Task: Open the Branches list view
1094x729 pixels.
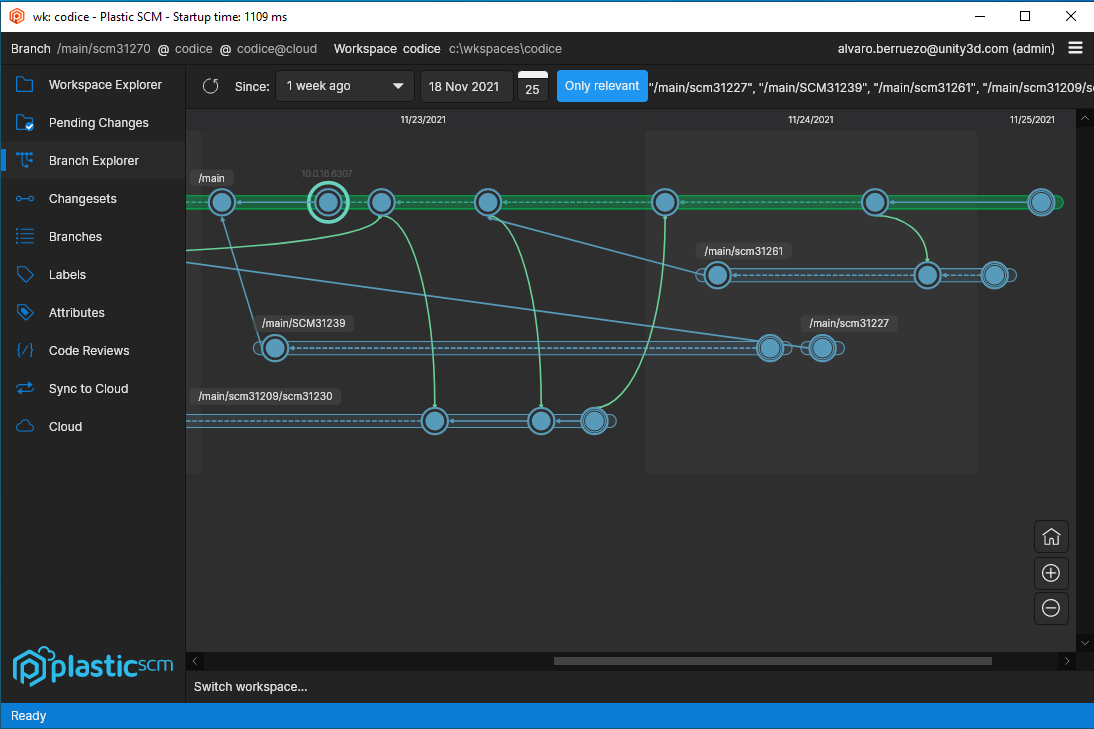Action: 77,236
